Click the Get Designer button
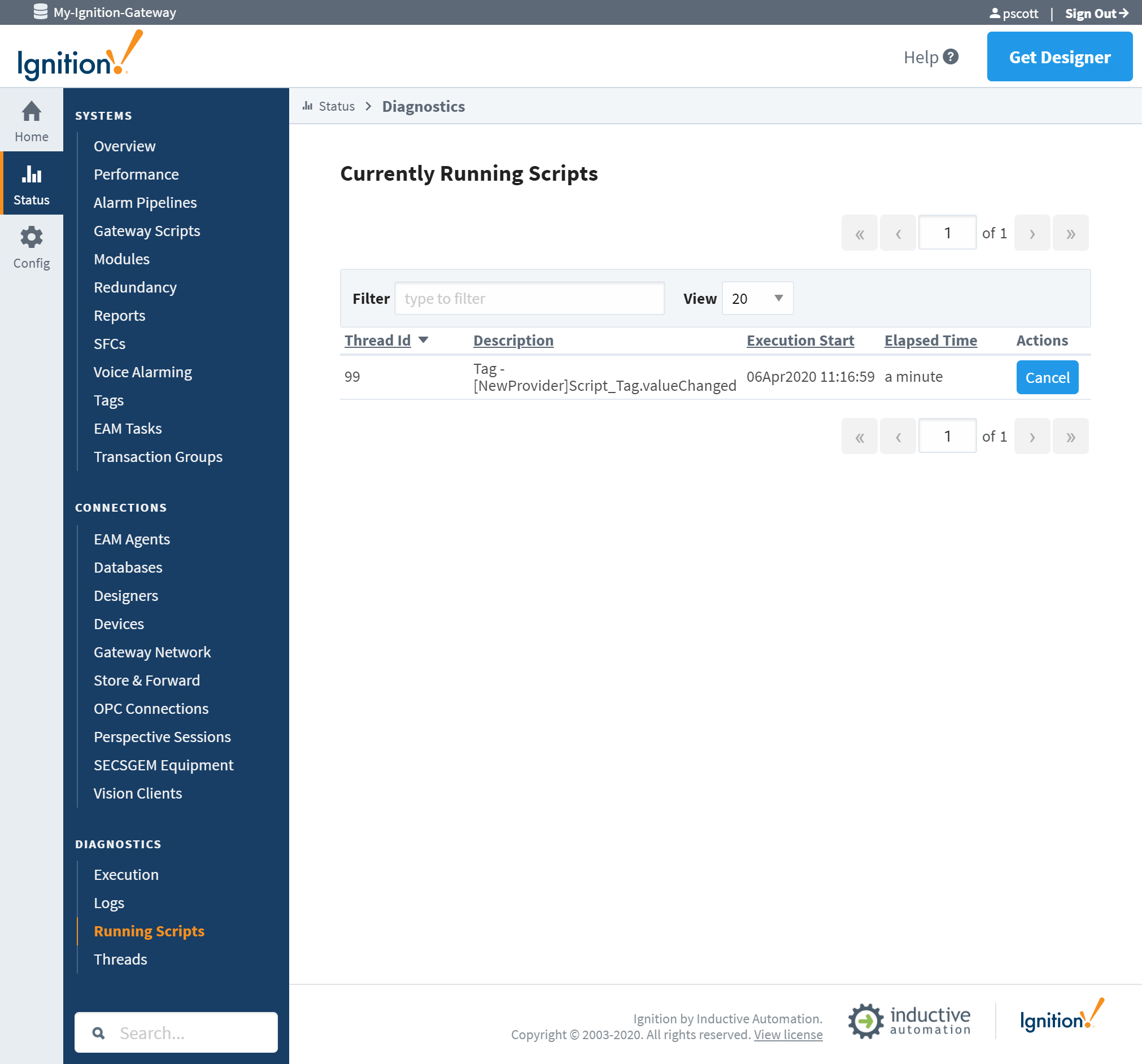Image resolution: width=1142 pixels, height=1064 pixels. click(1060, 56)
